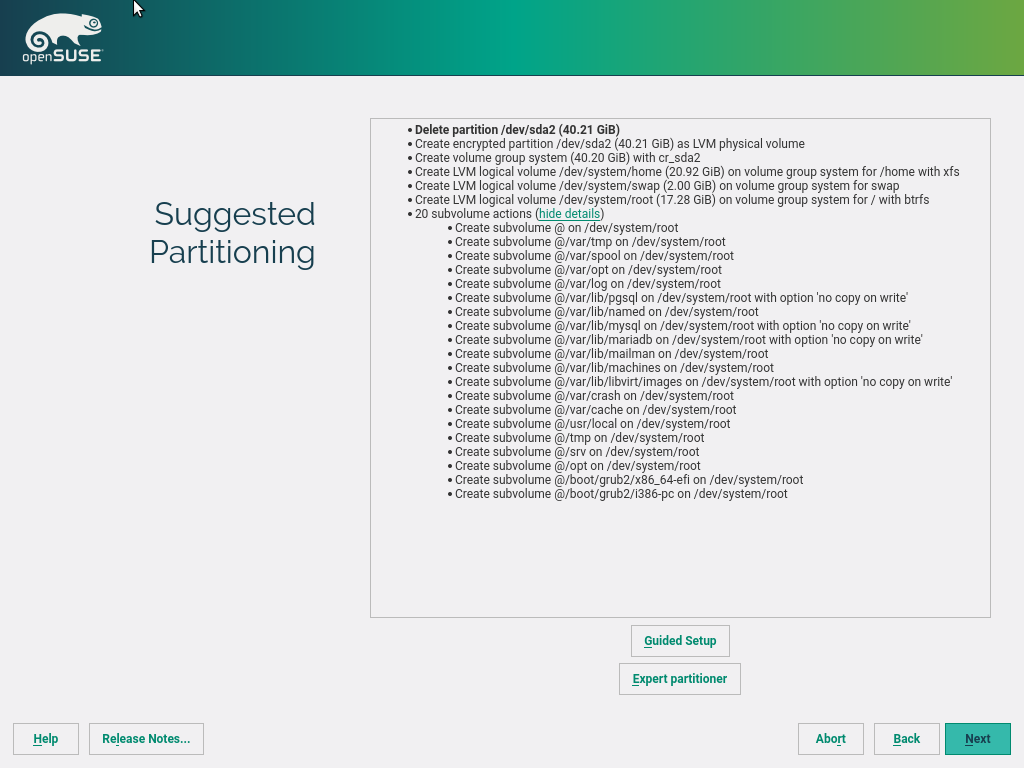Click the Suggested Partitioning heading
Screen dimensions: 1024x768
[x=233, y=233]
